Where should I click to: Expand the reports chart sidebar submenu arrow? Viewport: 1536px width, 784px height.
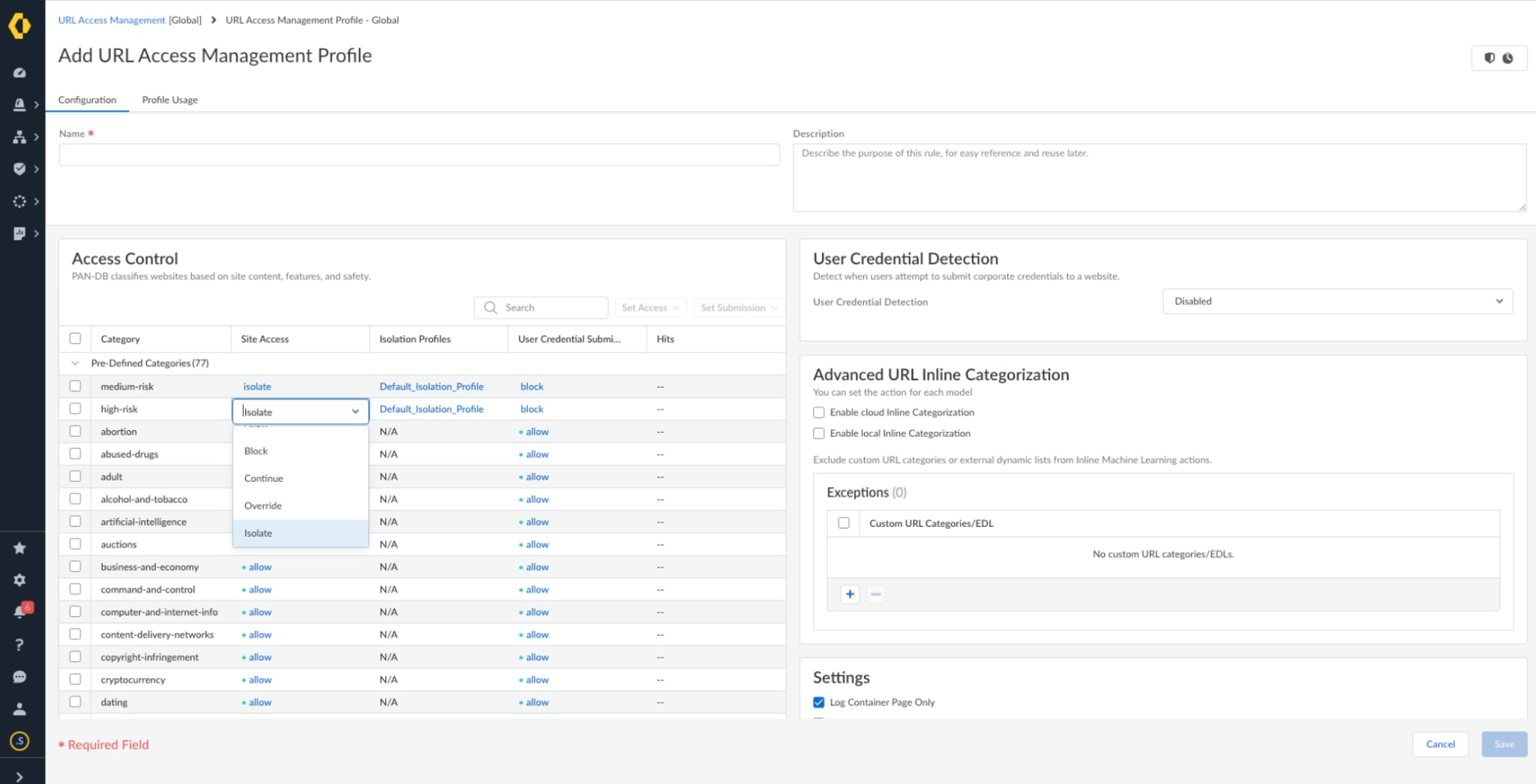point(36,234)
